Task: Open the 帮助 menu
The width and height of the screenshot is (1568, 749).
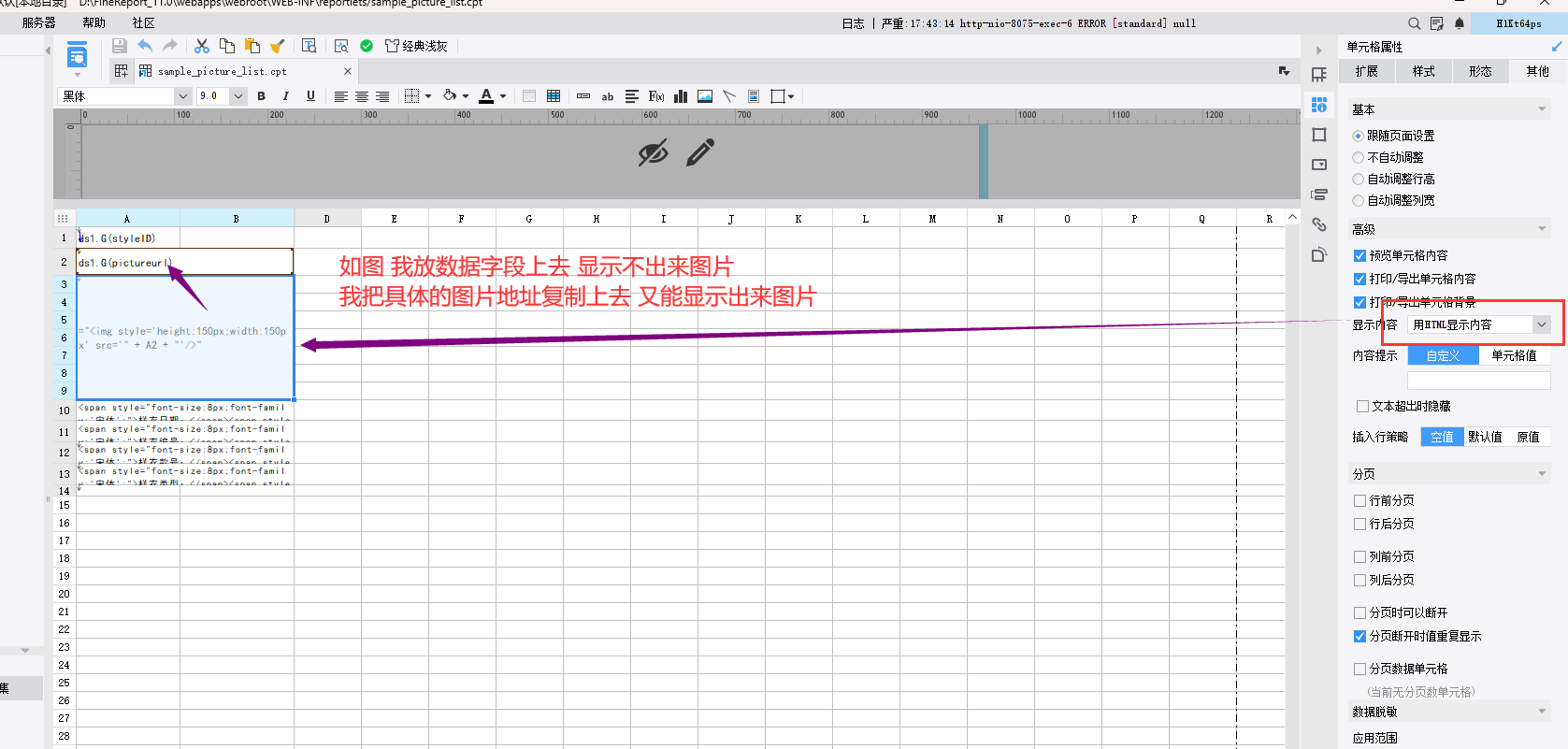Action: [94, 22]
